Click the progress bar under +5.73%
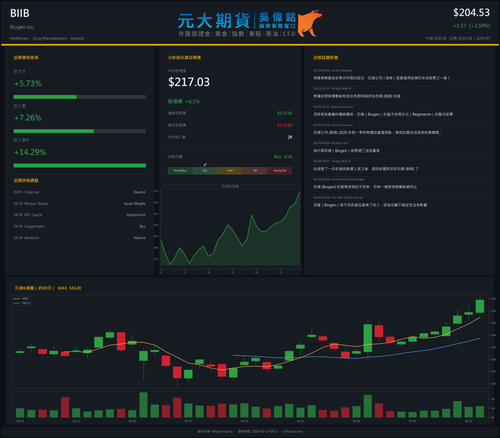Screen dimensions: 500x438 (x=80, y=97)
